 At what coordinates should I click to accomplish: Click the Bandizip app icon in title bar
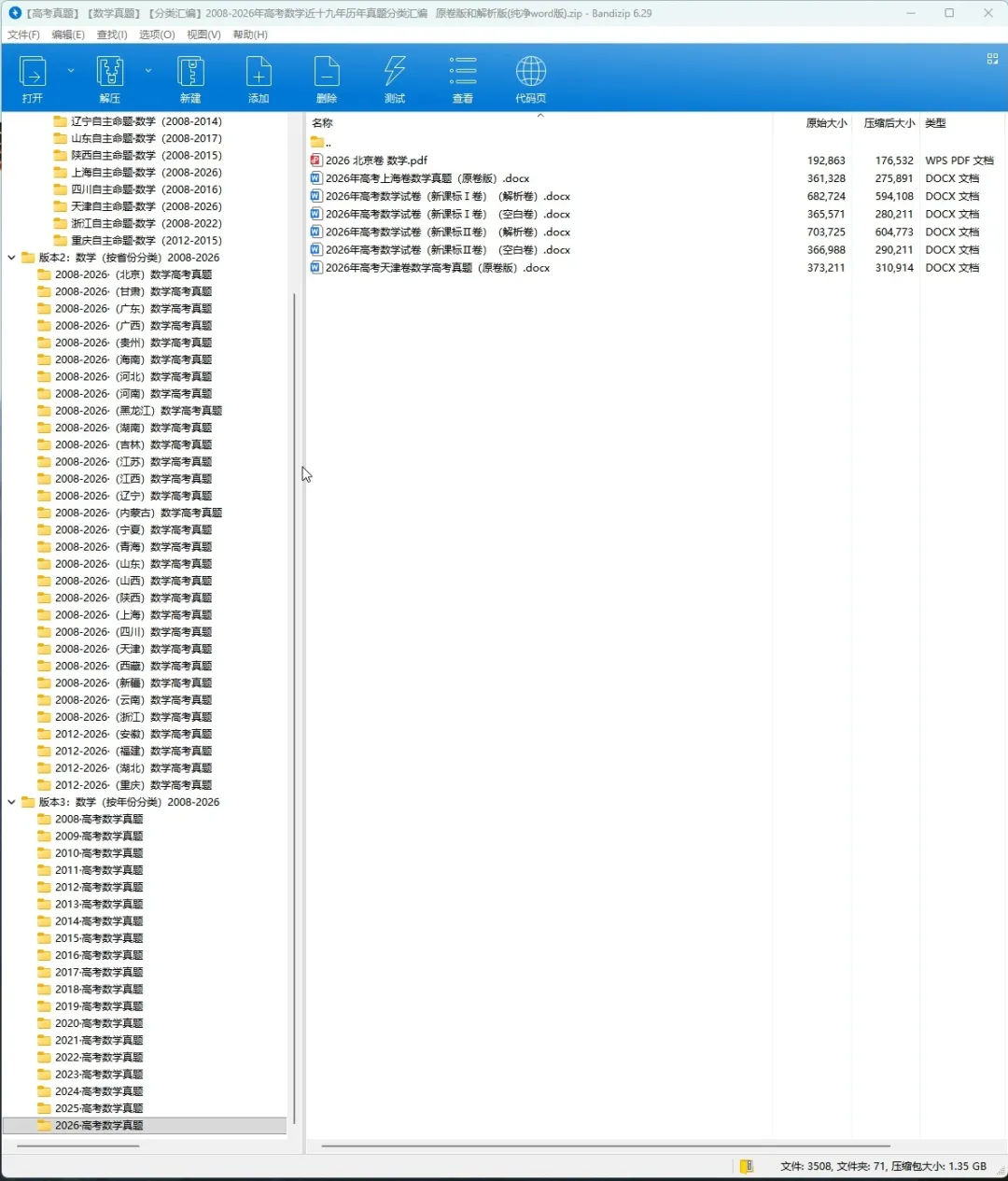[15, 13]
